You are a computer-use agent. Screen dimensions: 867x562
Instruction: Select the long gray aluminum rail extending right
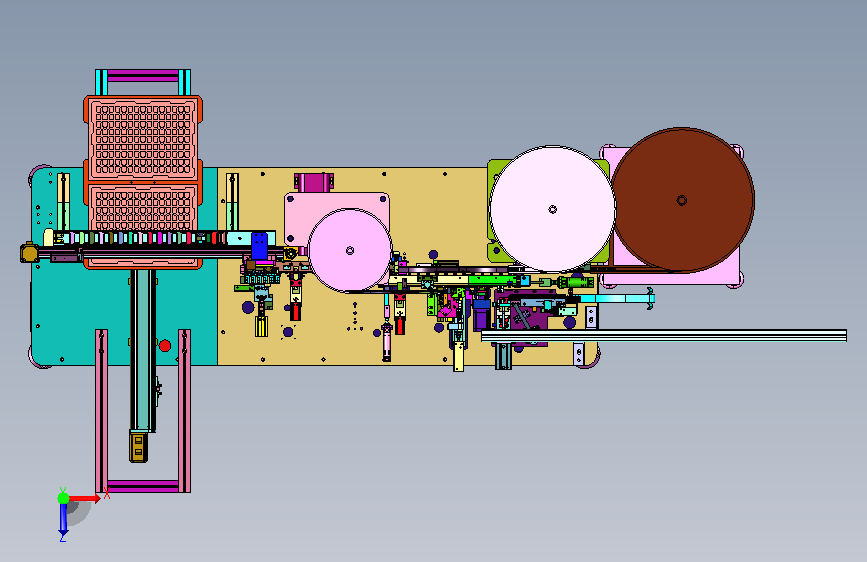click(664, 336)
